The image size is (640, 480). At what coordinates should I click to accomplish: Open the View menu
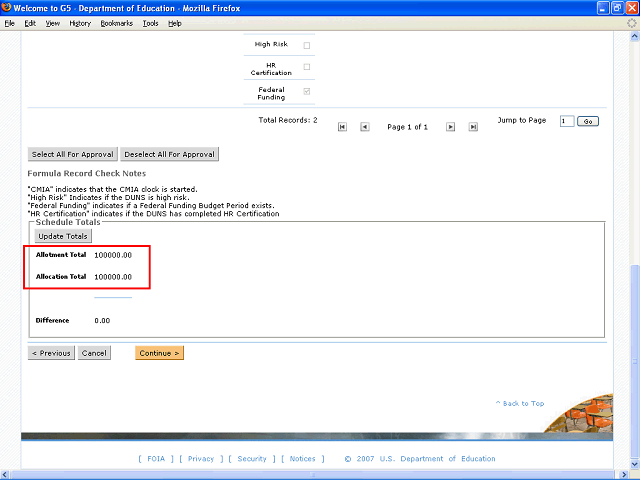click(x=53, y=23)
